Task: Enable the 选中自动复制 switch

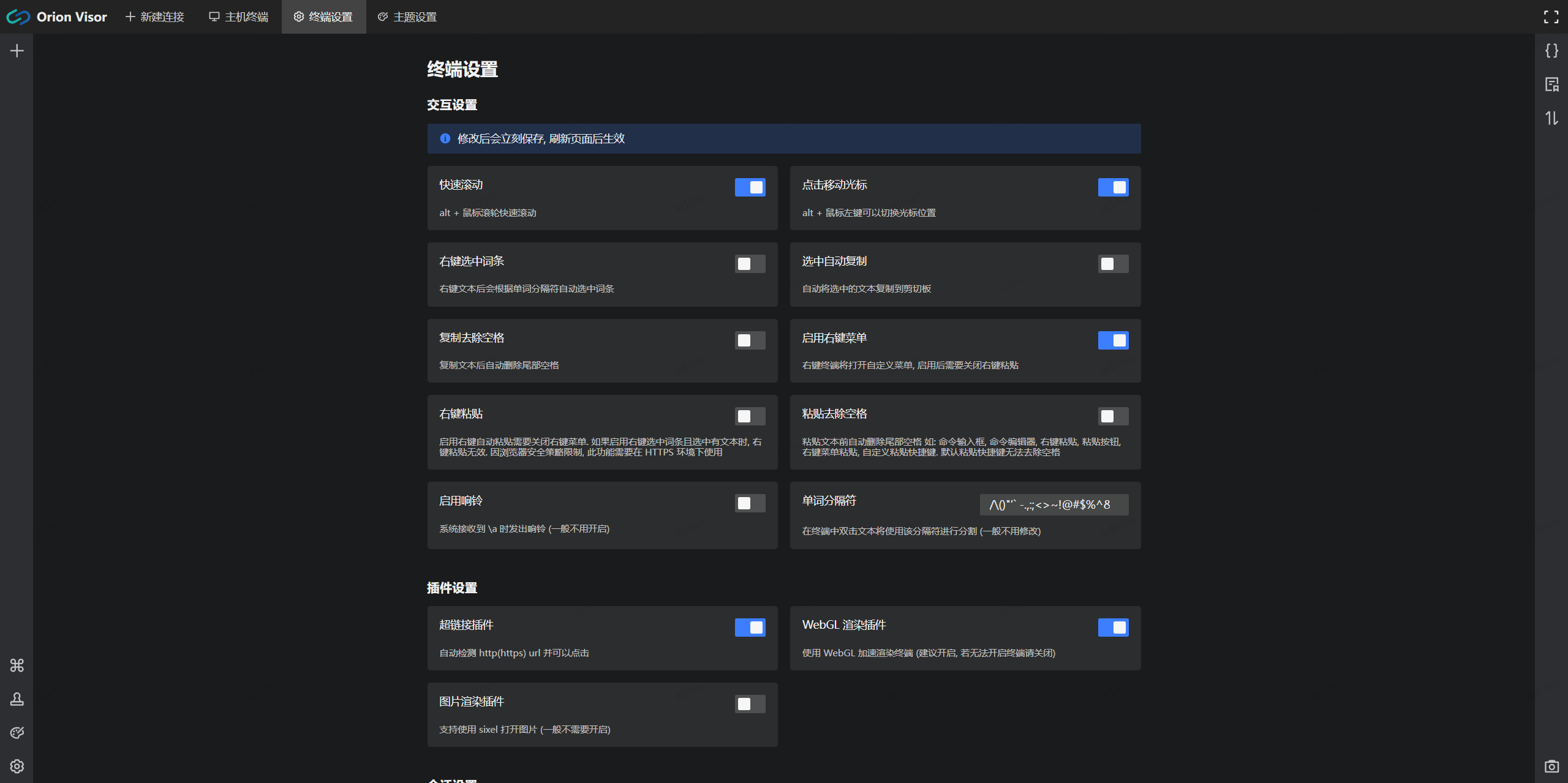Action: (x=1113, y=264)
